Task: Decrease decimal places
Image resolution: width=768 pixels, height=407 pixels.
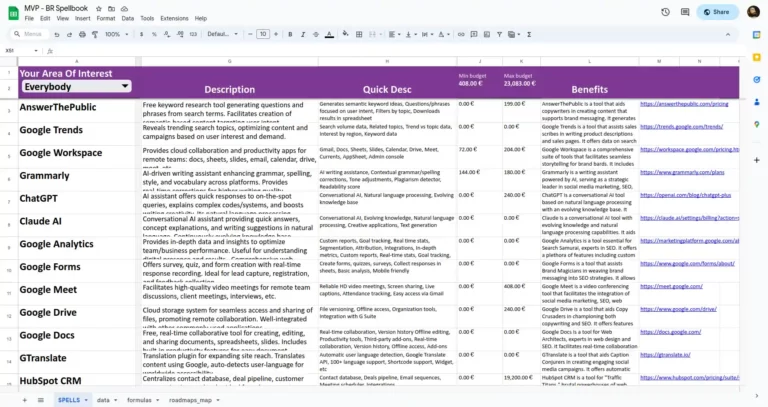Action: click(x=167, y=34)
